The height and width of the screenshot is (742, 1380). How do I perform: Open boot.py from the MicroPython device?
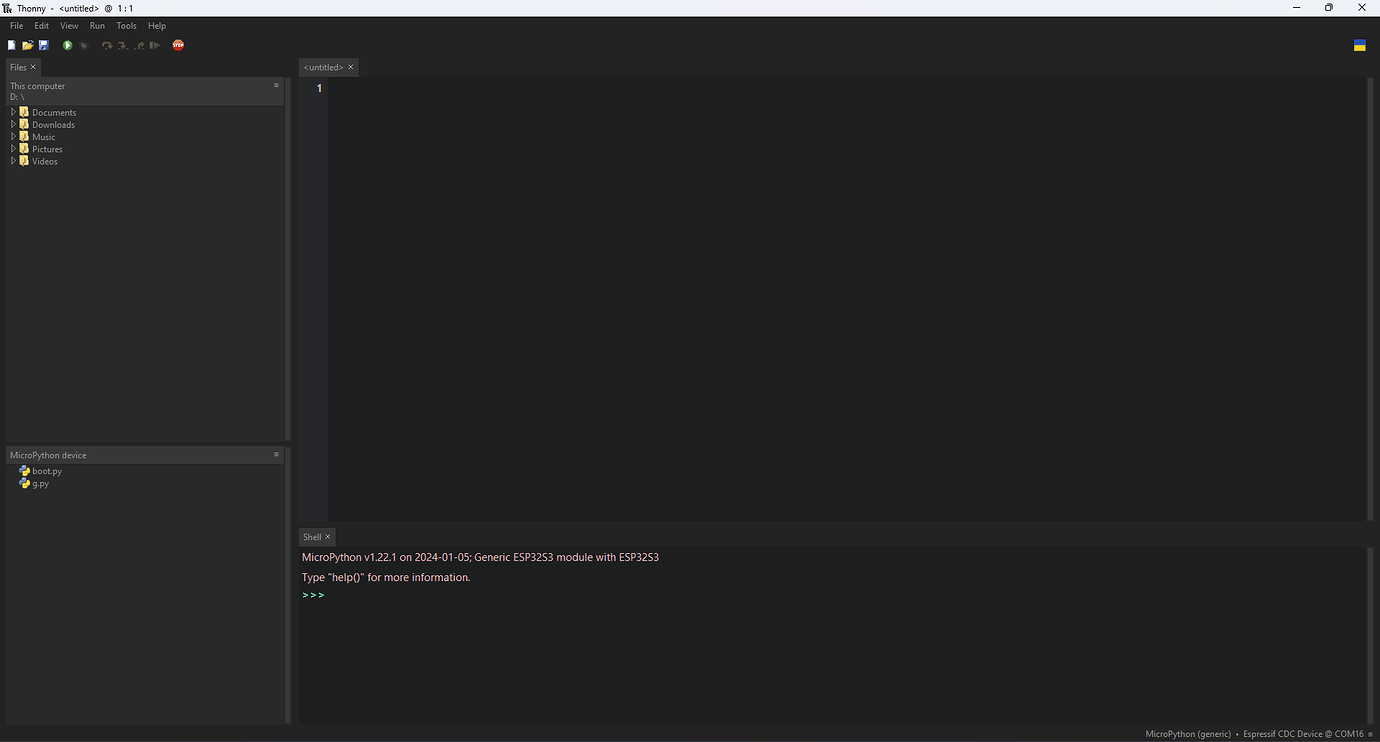coord(47,470)
